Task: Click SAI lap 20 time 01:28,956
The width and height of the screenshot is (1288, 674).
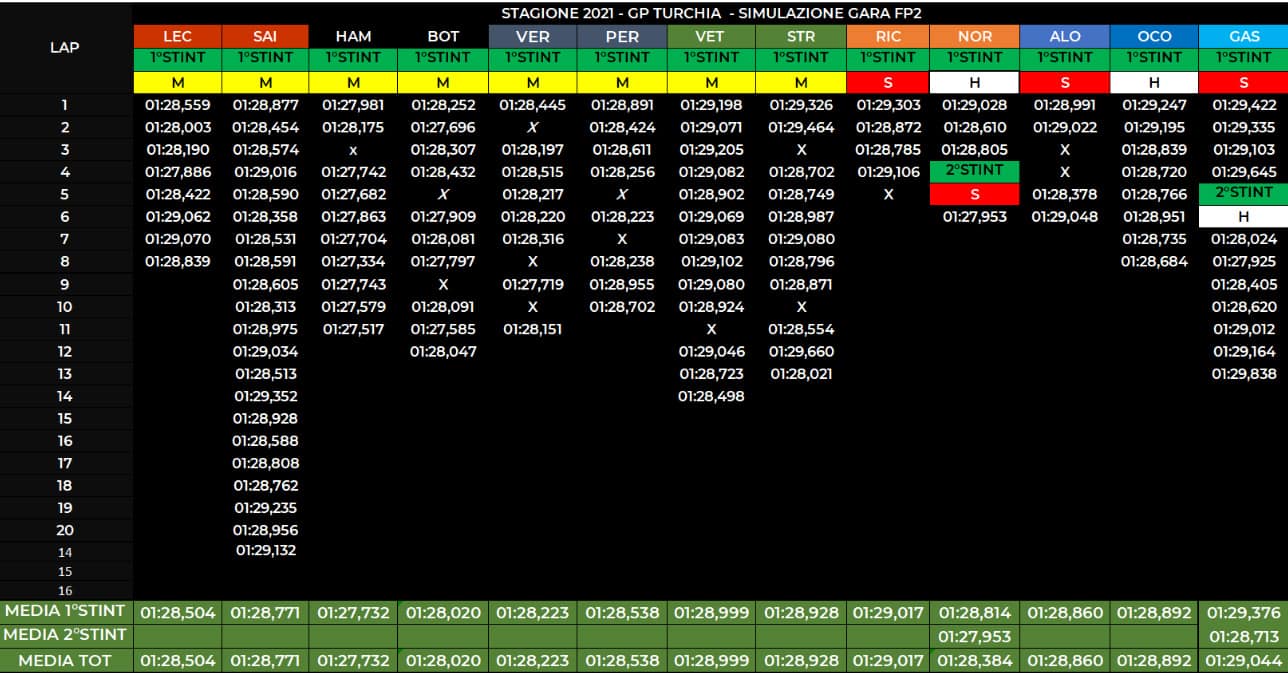Action: (x=265, y=530)
